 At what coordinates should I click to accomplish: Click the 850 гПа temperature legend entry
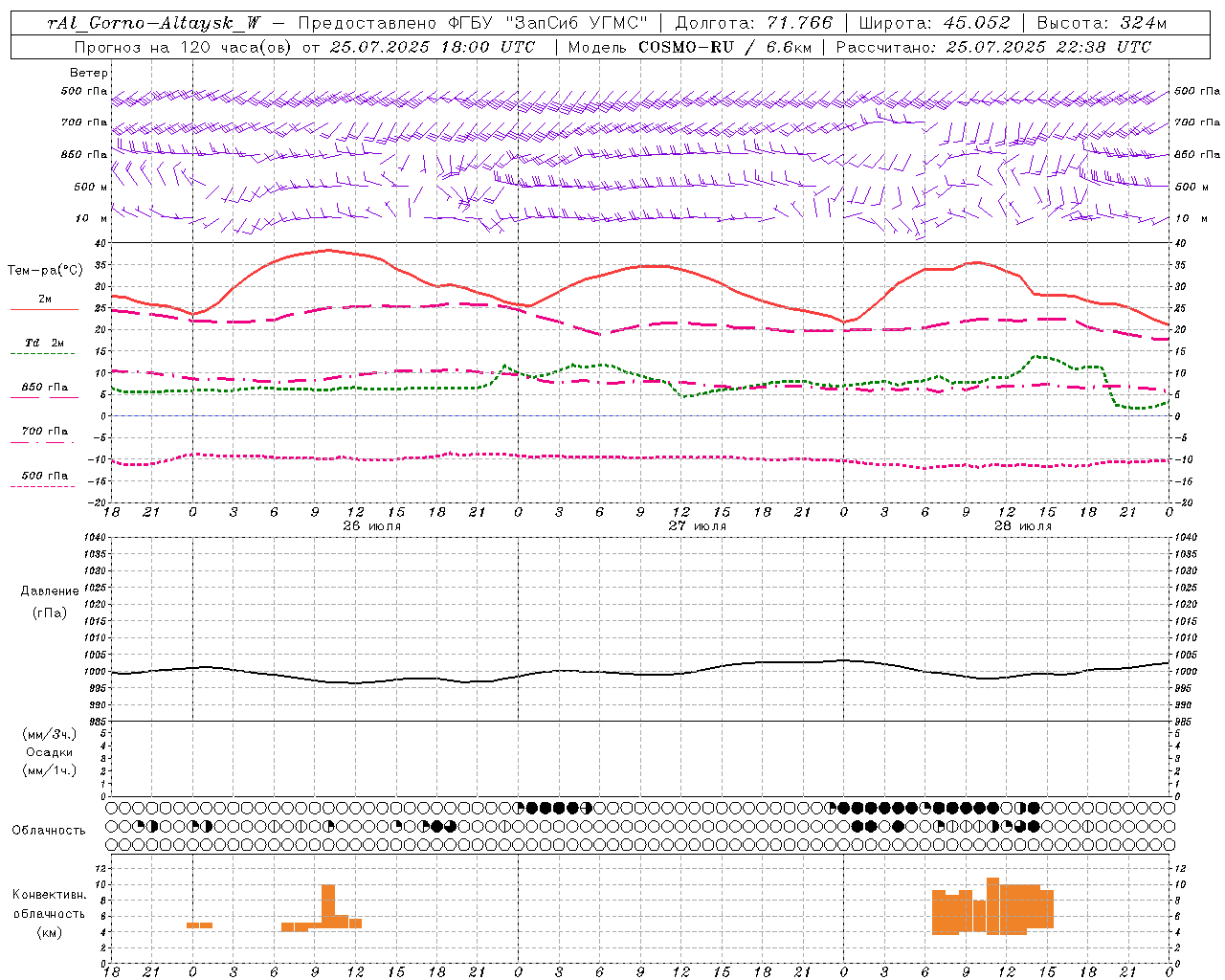(45, 387)
